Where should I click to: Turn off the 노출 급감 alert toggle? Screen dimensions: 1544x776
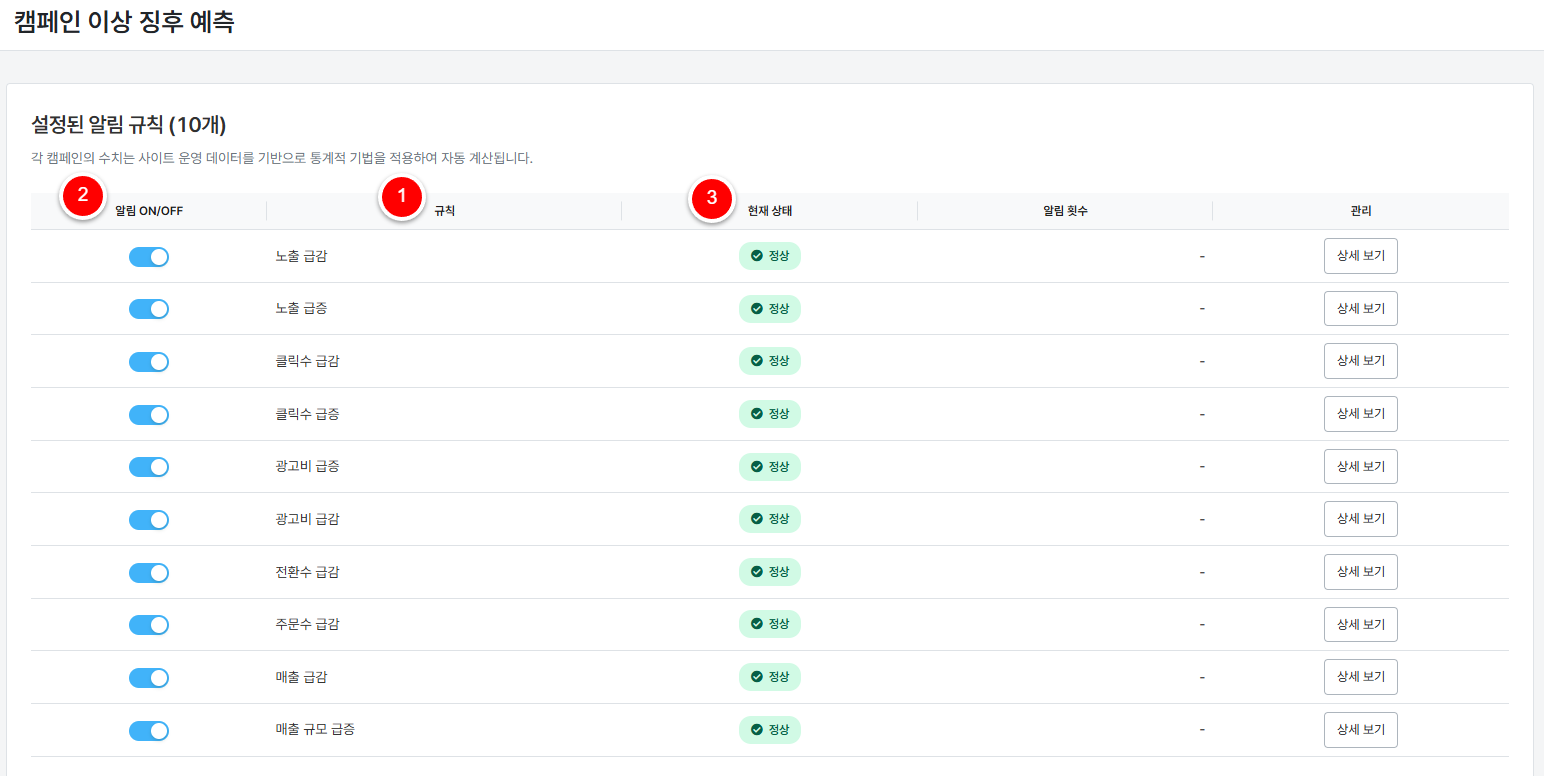[149, 257]
